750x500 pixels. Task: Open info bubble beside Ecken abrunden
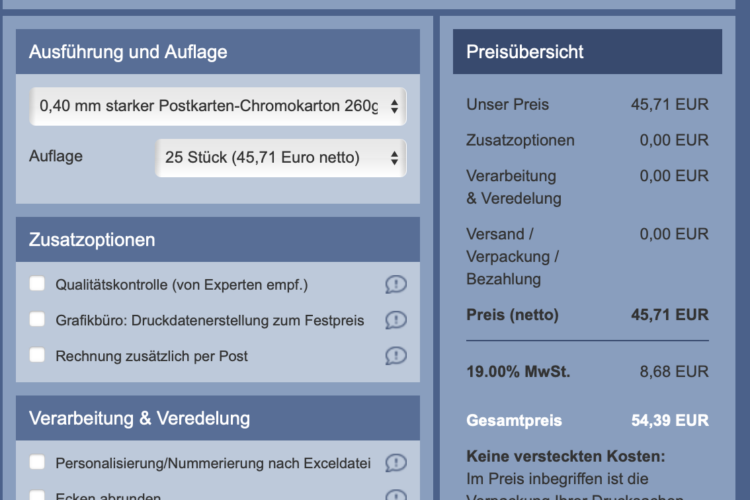(x=396, y=495)
